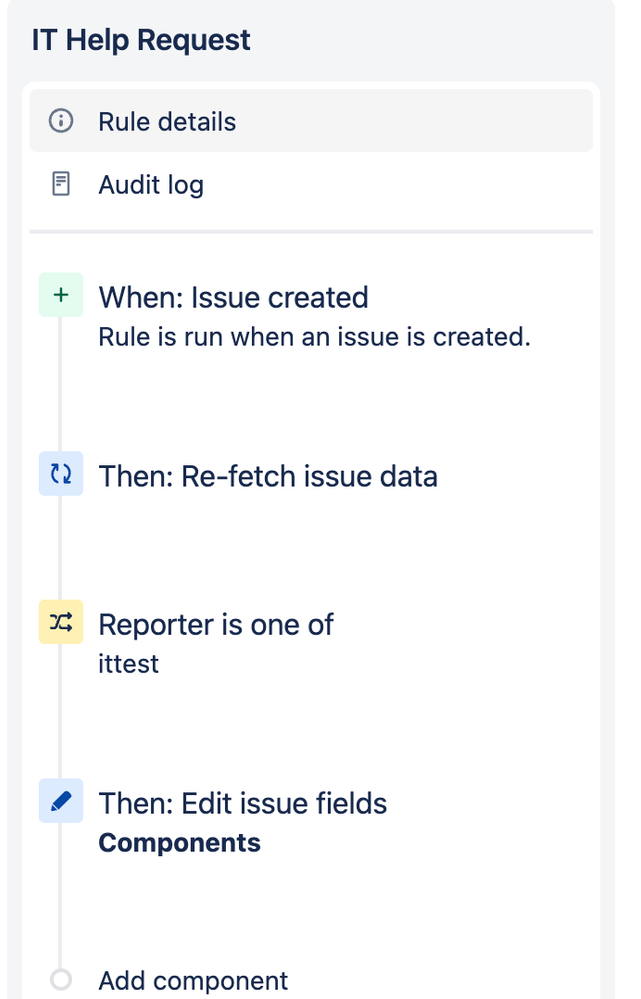Screen dimensions: 641x999
Task: Open Then: Edit issue fields action
Action: tap(243, 803)
